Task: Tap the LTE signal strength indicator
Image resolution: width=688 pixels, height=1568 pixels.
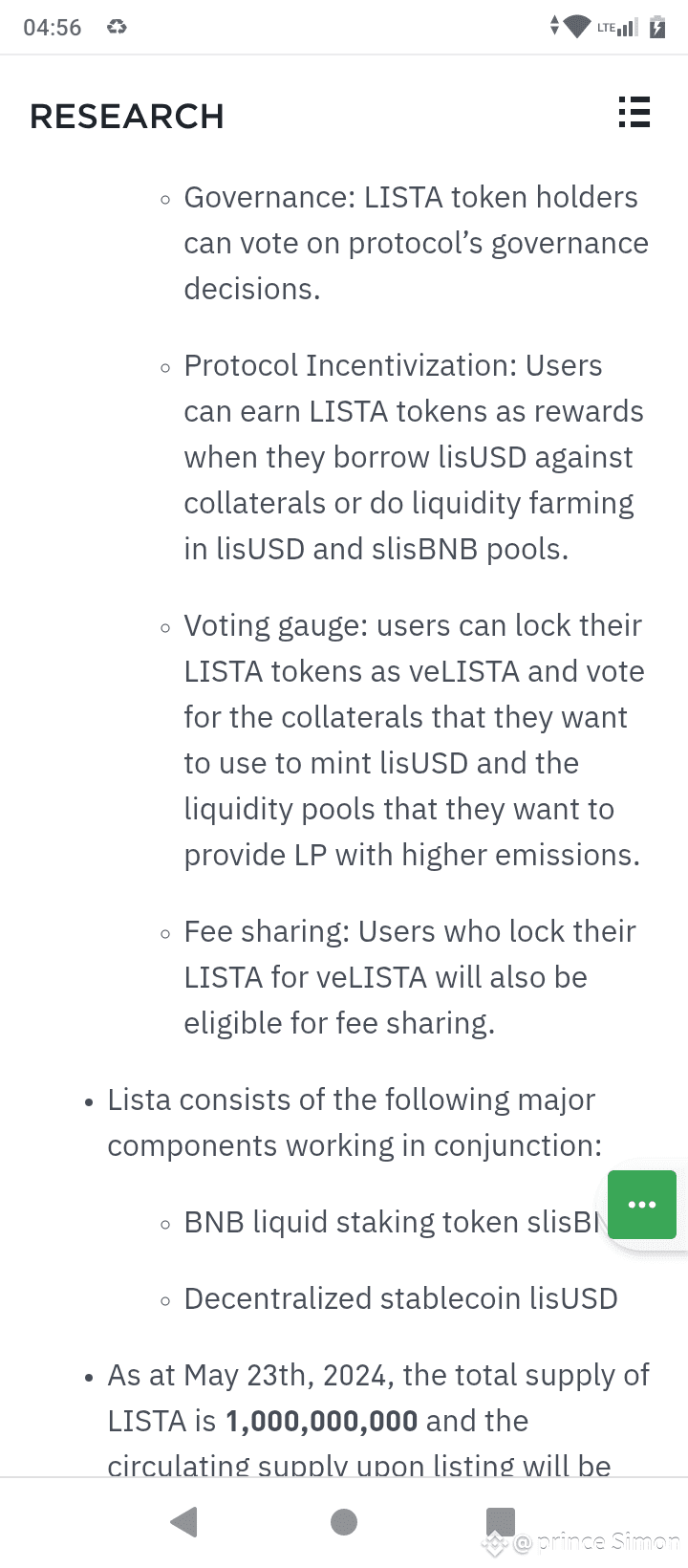Action: pos(617,27)
